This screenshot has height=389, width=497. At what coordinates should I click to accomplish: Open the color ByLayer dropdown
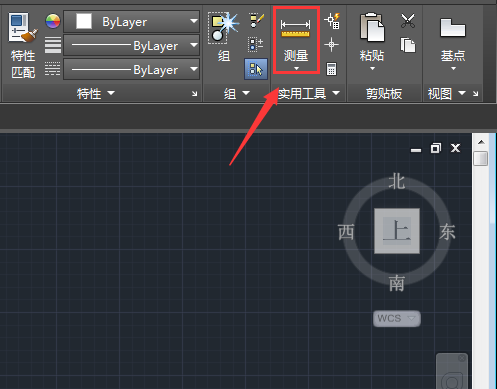[x=194, y=21]
